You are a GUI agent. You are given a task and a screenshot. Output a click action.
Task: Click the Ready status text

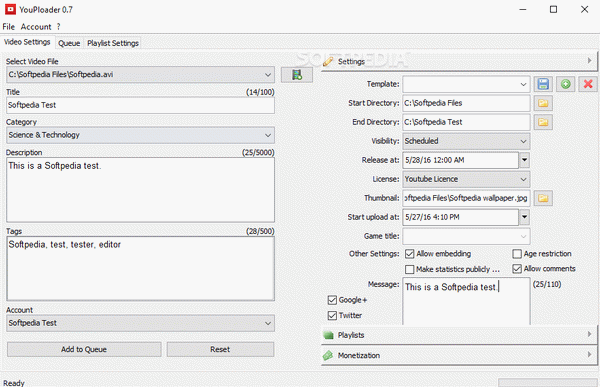[14, 383]
